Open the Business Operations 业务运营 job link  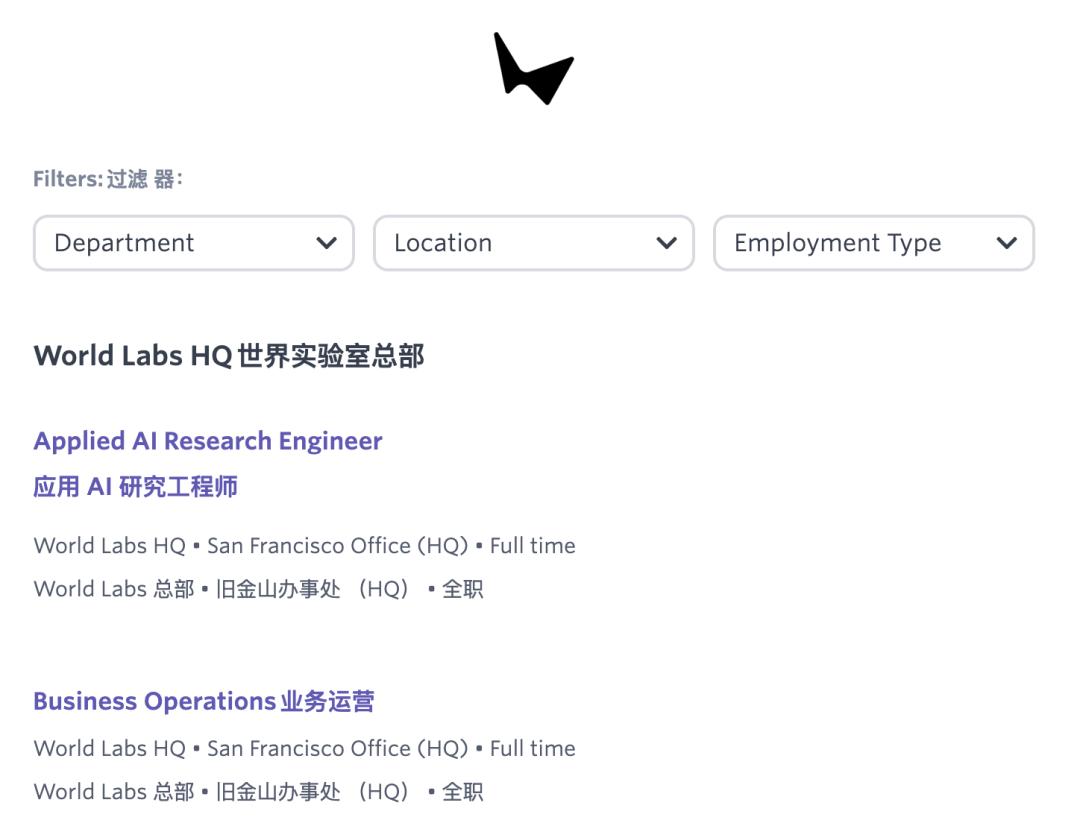(x=204, y=701)
